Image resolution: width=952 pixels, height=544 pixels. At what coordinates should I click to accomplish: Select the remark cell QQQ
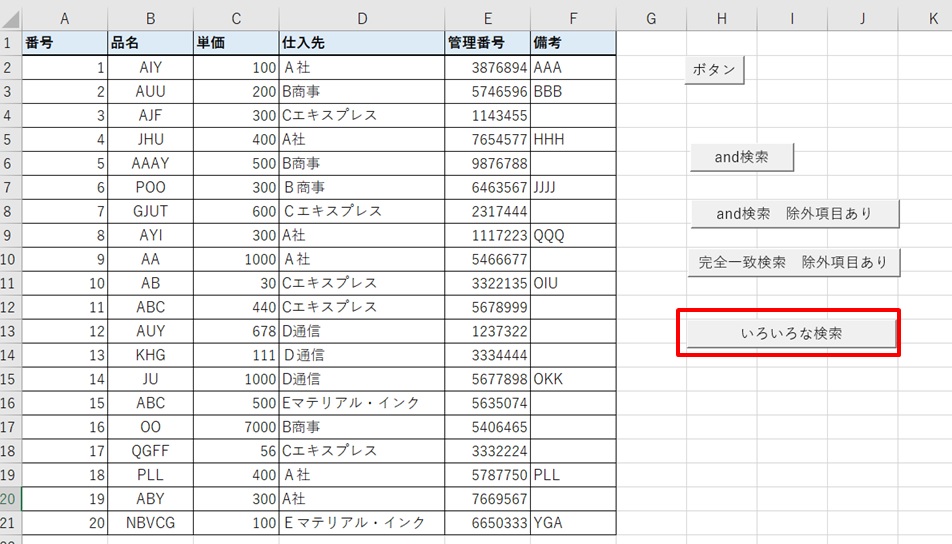click(573, 236)
